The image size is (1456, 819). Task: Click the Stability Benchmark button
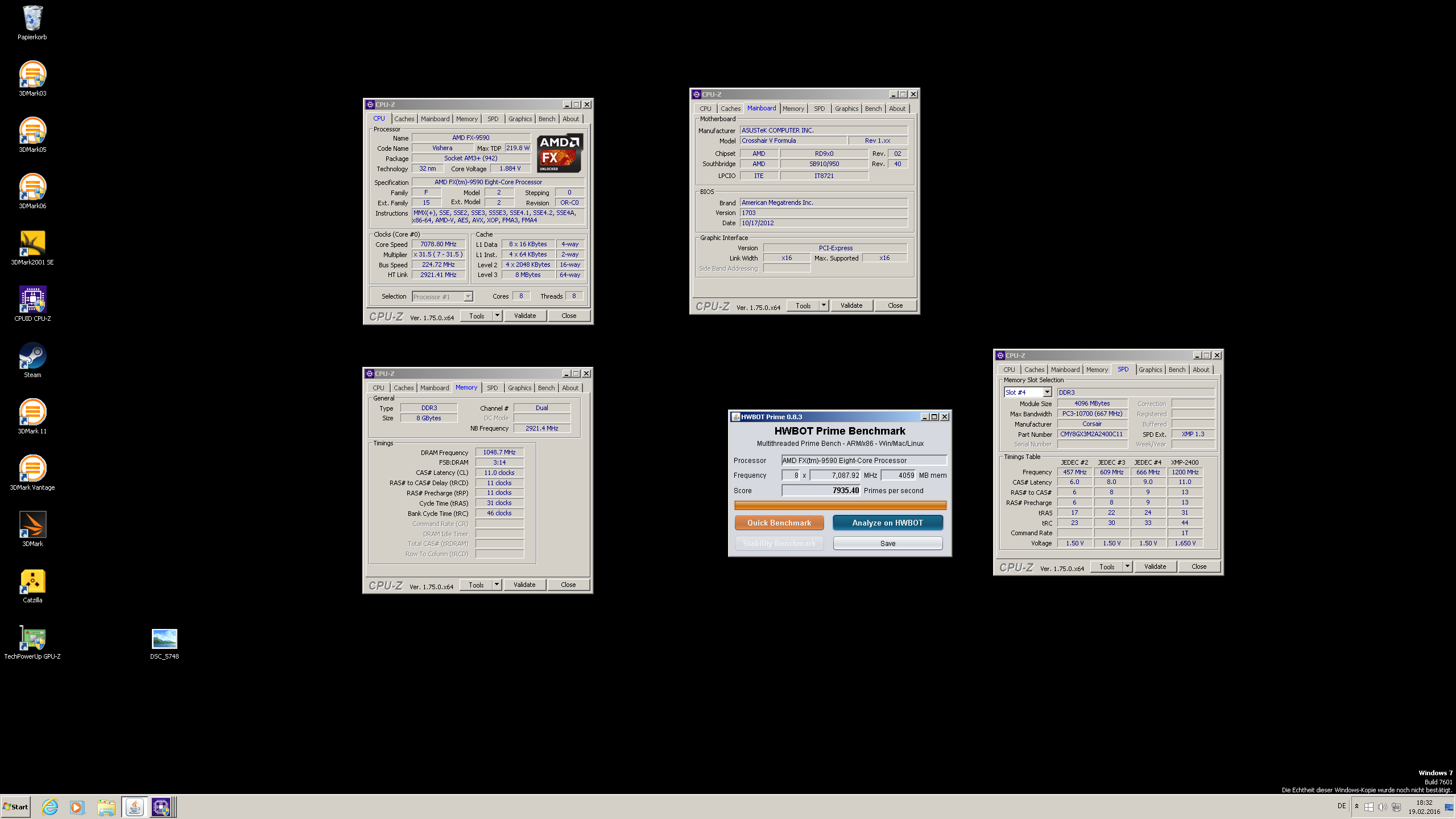coord(779,543)
